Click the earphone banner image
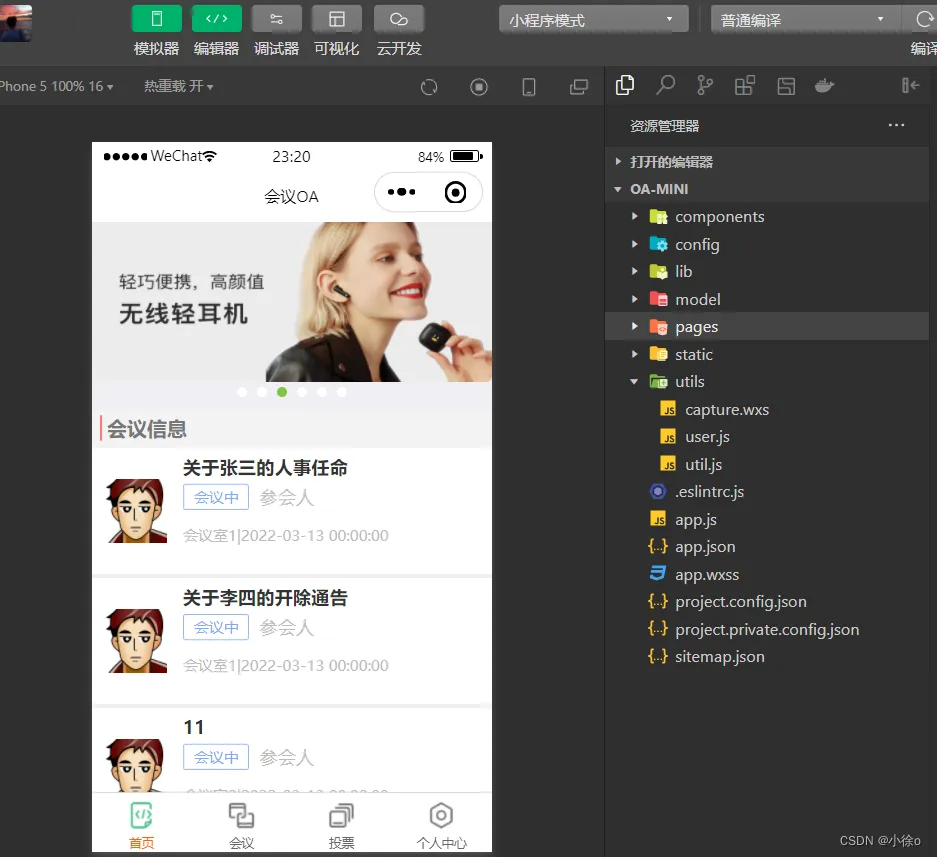The width and height of the screenshot is (937, 857). [x=292, y=302]
